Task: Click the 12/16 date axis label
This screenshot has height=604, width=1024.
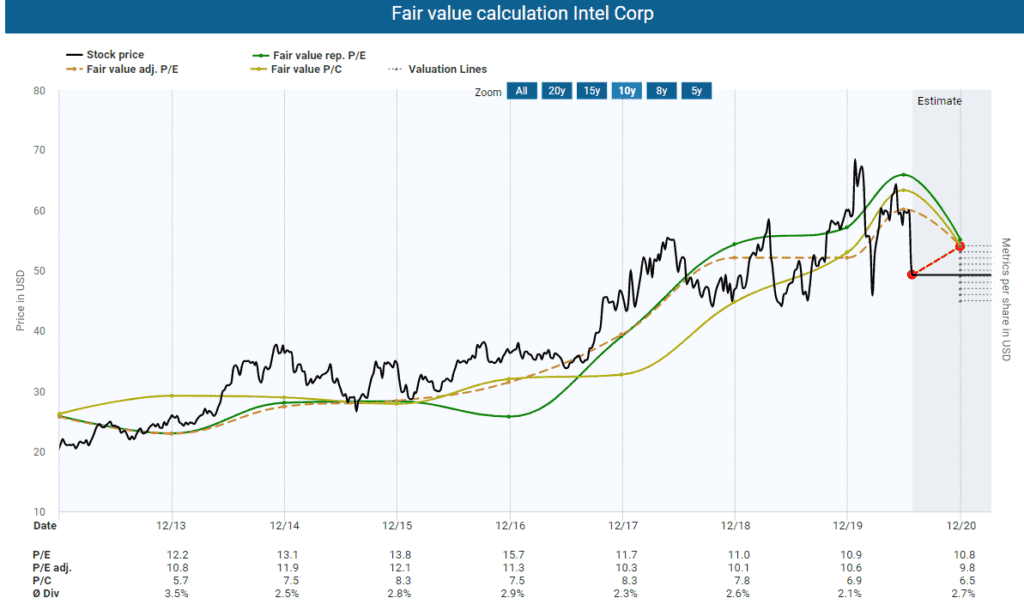Action: pos(510,526)
